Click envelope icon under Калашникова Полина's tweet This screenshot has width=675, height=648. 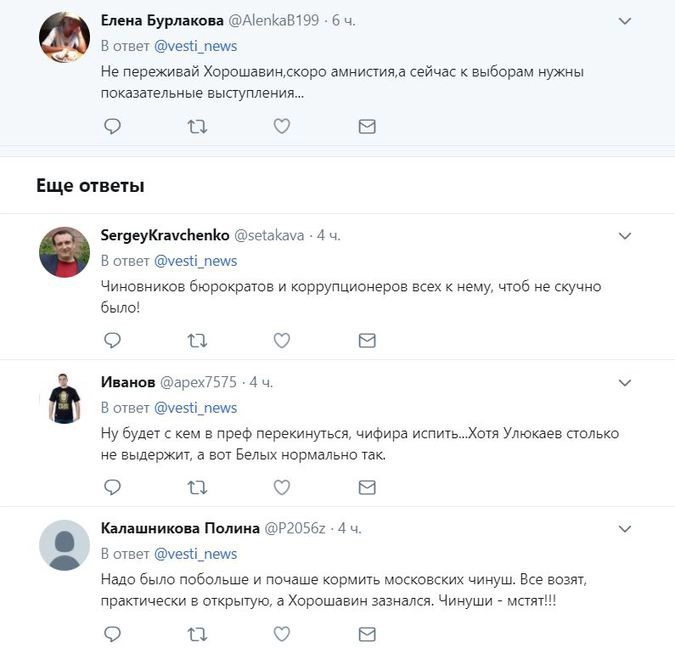coord(367,633)
